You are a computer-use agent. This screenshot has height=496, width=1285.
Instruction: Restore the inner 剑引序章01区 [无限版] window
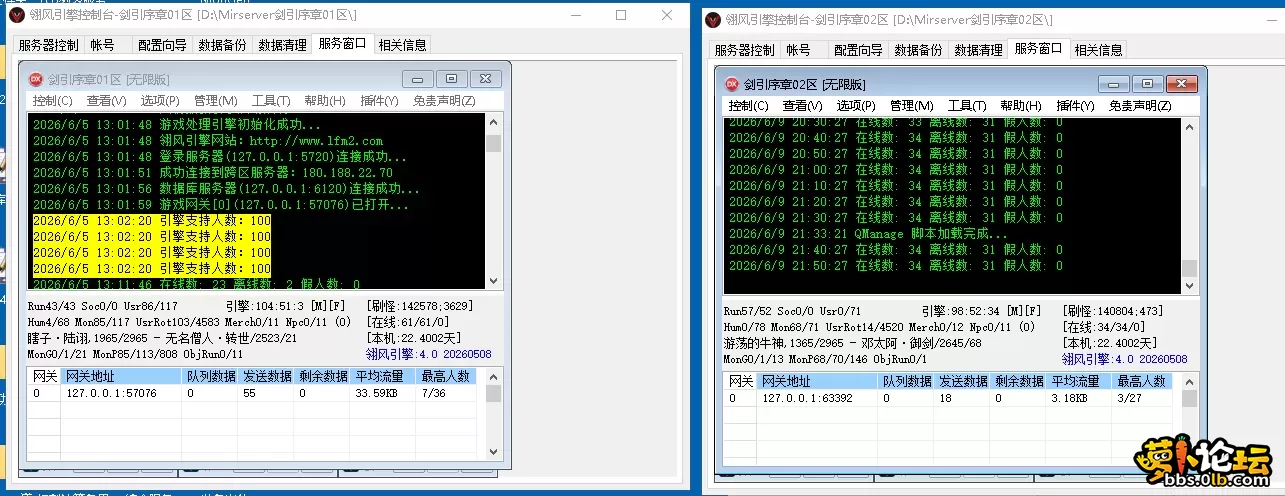[x=452, y=79]
